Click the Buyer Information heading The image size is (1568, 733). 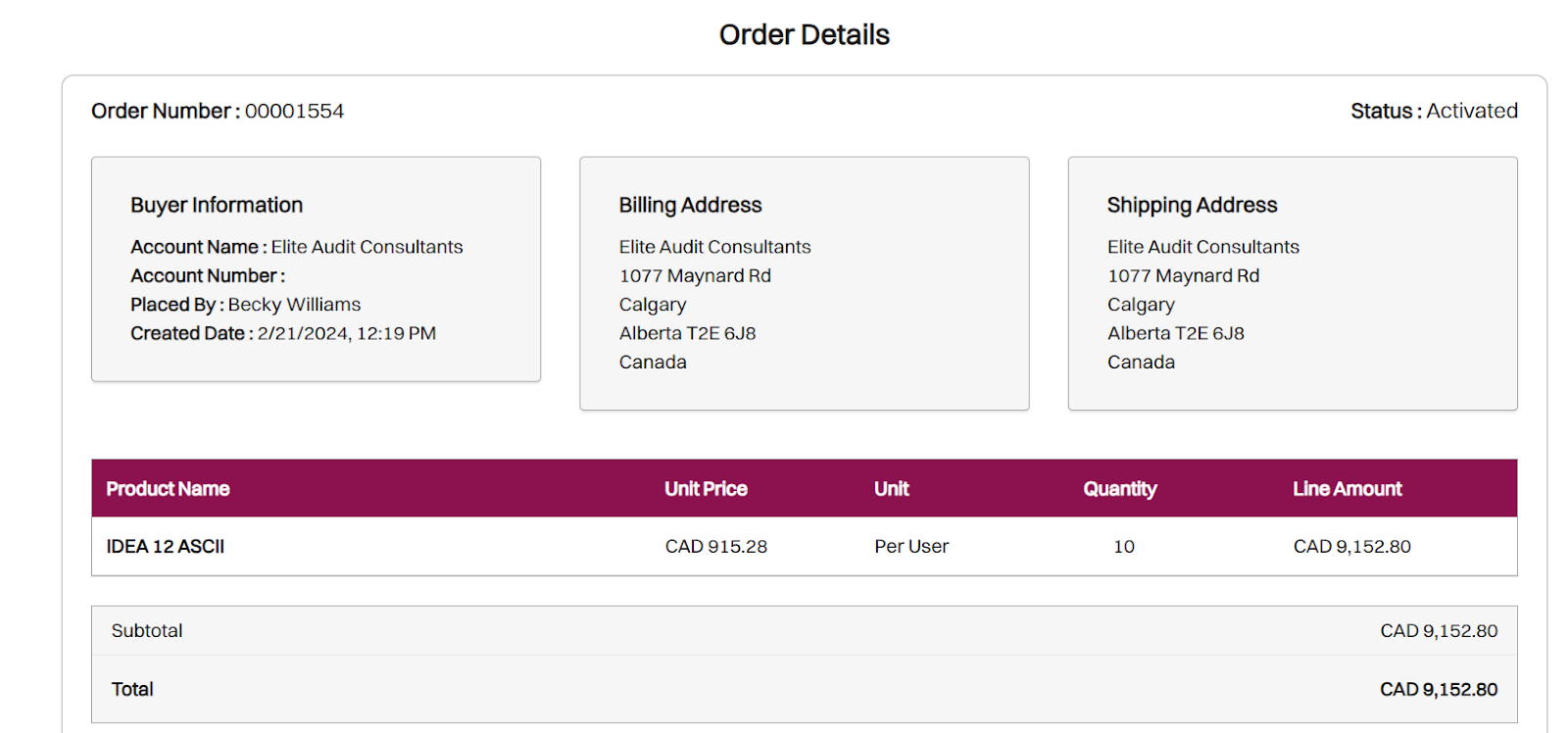(x=217, y=205)
